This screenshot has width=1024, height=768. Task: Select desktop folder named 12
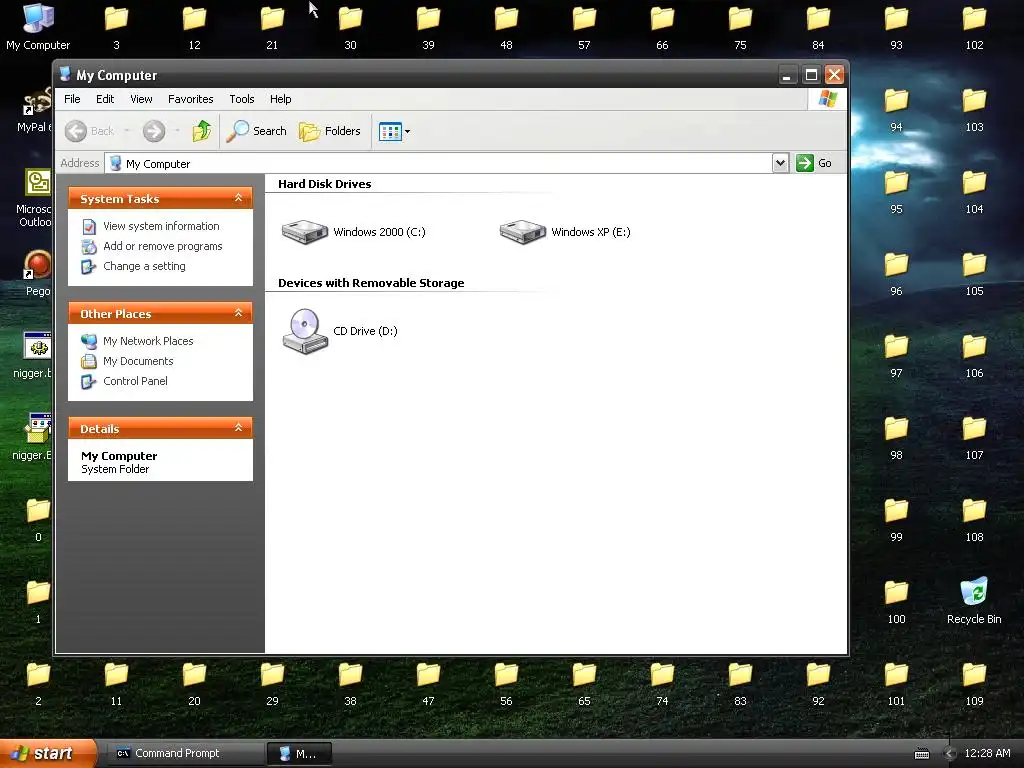coord(194,27)
